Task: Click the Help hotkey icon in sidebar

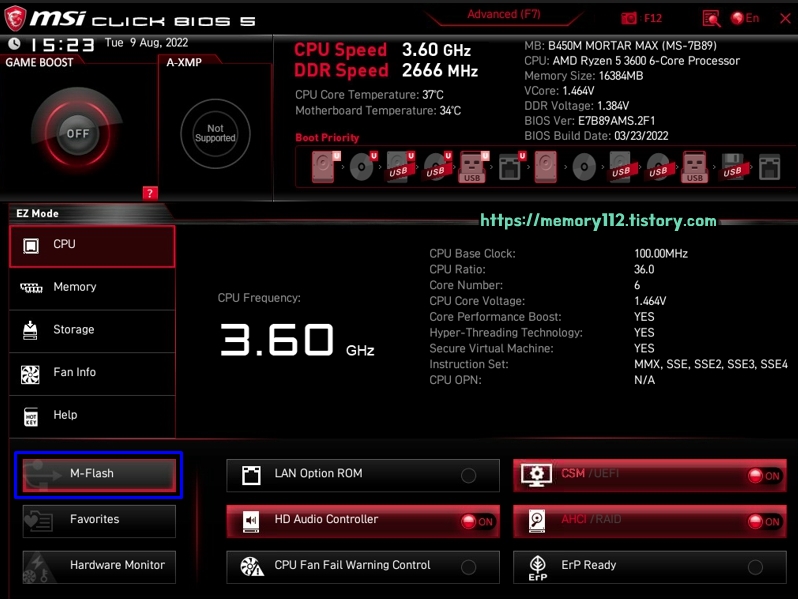Action: 31,417
